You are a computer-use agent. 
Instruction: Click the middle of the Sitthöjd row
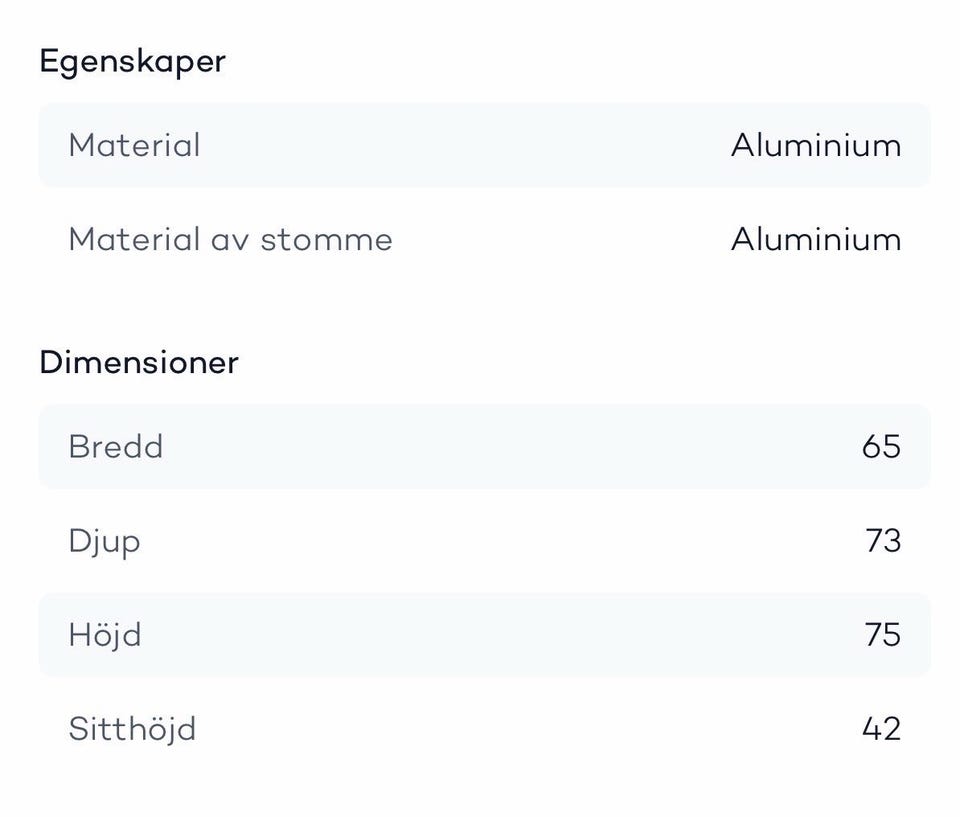tap(484, 729)
